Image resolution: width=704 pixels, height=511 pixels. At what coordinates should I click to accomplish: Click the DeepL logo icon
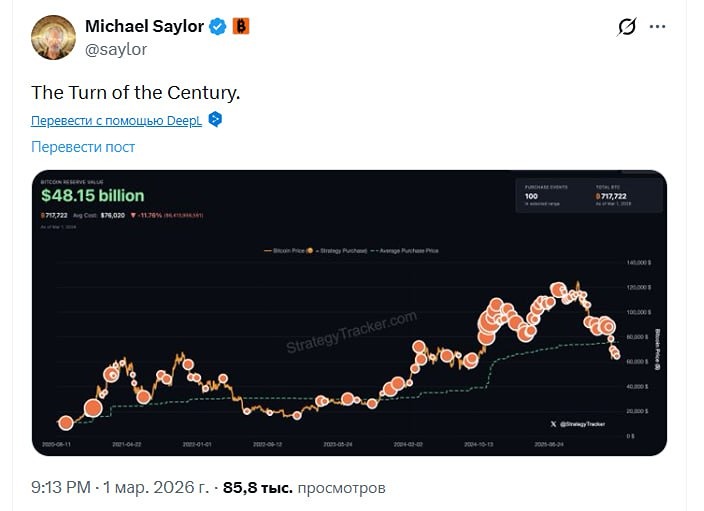coord(214,120)
